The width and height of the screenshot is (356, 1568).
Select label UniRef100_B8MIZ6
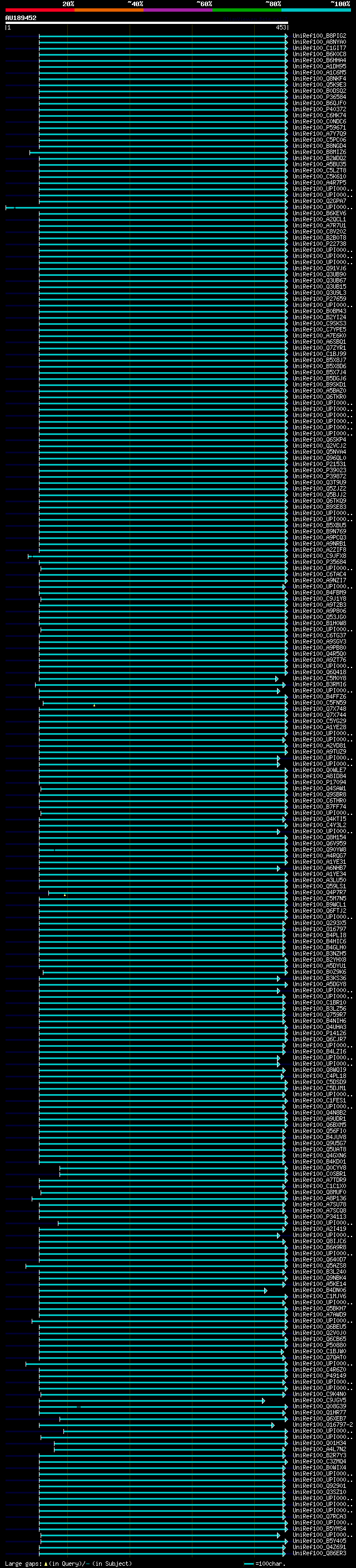coord(319,152)
